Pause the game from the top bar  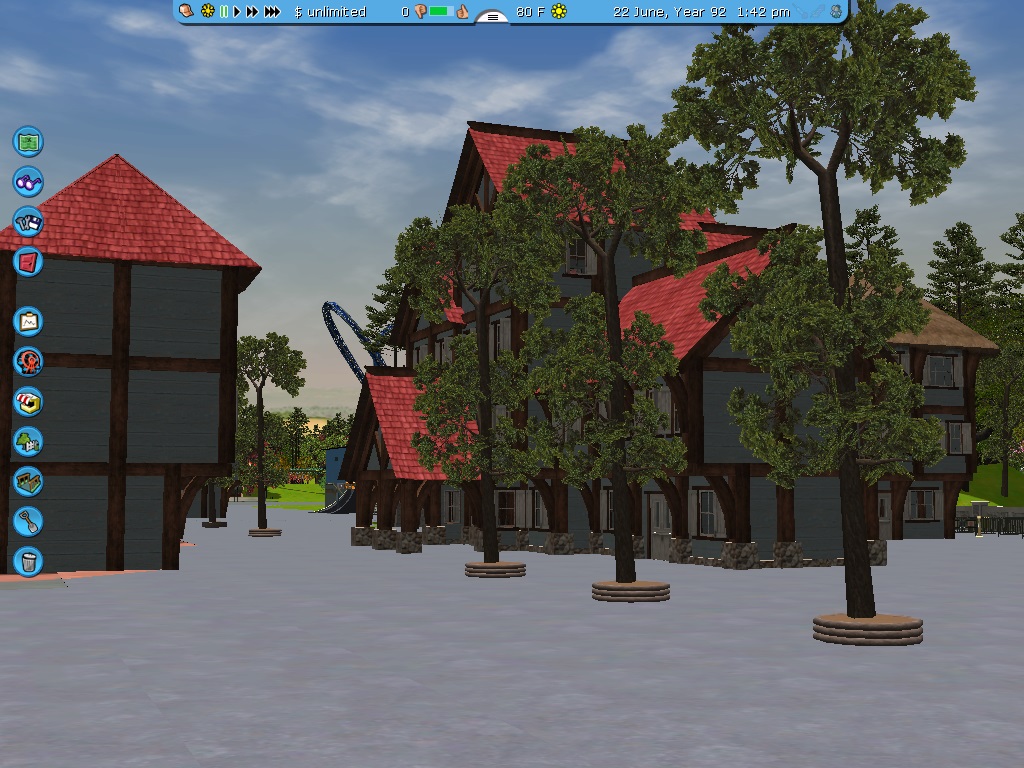pos(224,12)
